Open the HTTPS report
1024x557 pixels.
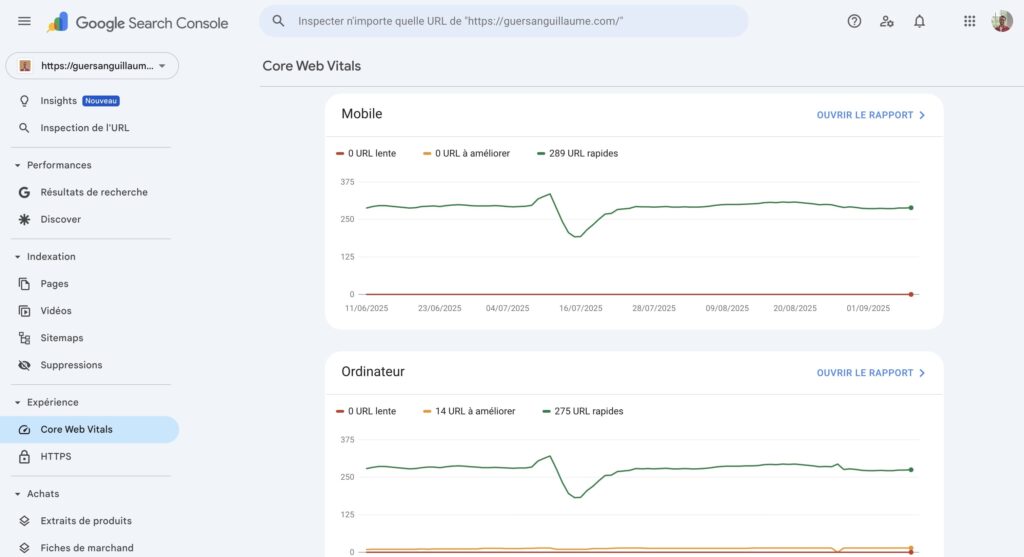89,456
